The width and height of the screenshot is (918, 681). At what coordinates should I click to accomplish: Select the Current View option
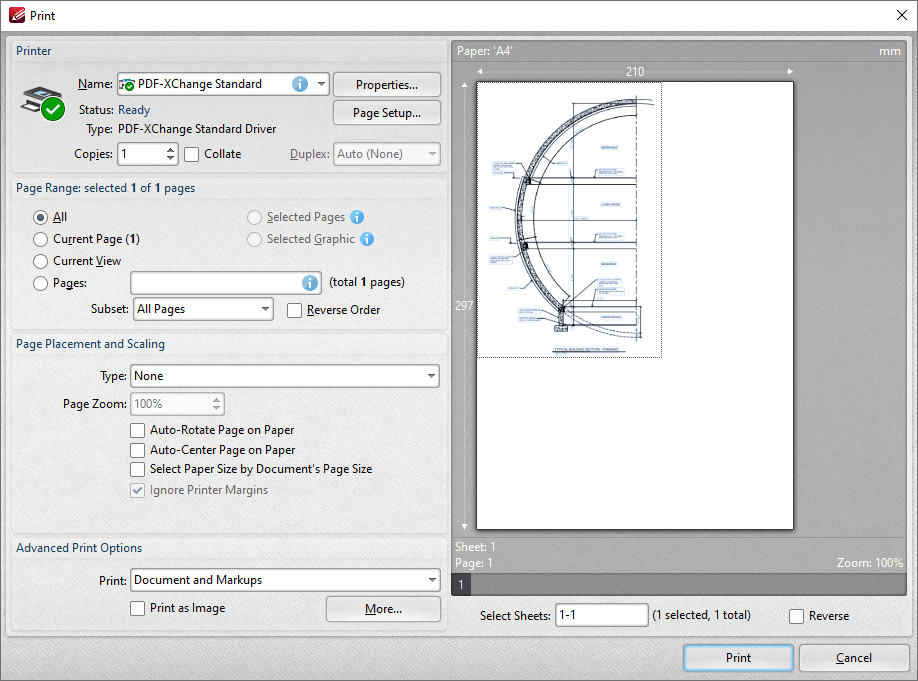point(40,261)
